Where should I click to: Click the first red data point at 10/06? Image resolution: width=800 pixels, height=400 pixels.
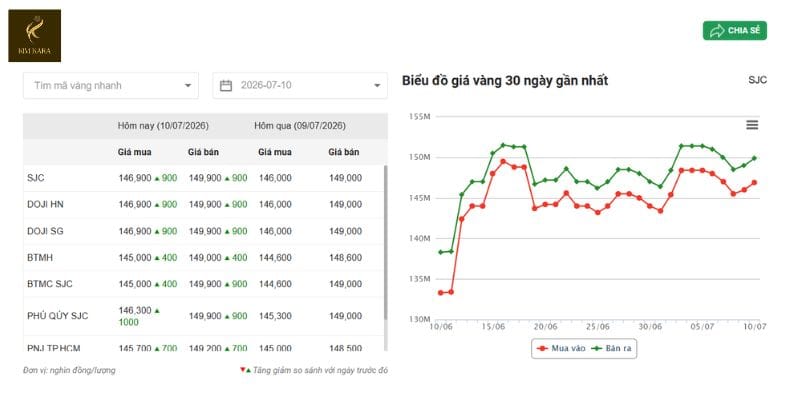441,292
